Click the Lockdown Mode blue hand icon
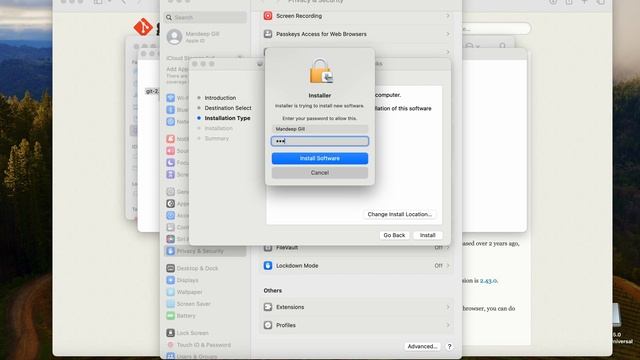The width and height of the screenshot is (640, 360). pyautogui.click(x=268, y=266)
